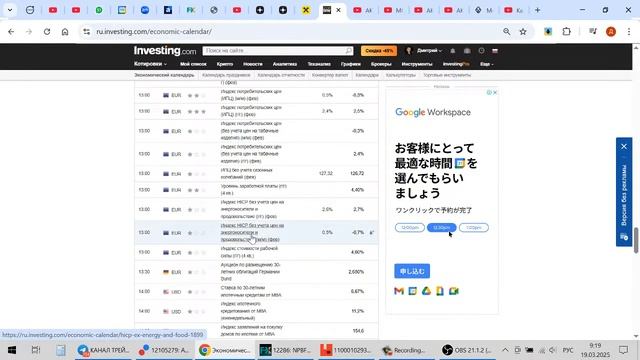The width and height of the screenshot is (640, 360).
Task: Open Аналитика menu item
Action: click(x=285, y=64)
